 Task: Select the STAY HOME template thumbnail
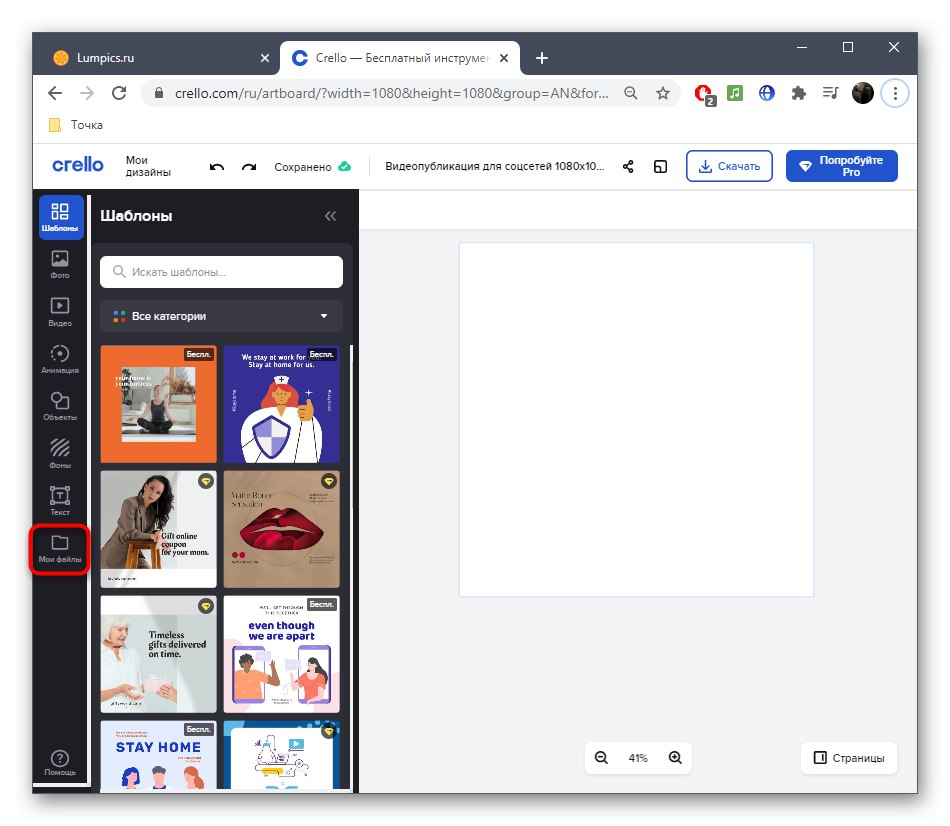point(158,754)
